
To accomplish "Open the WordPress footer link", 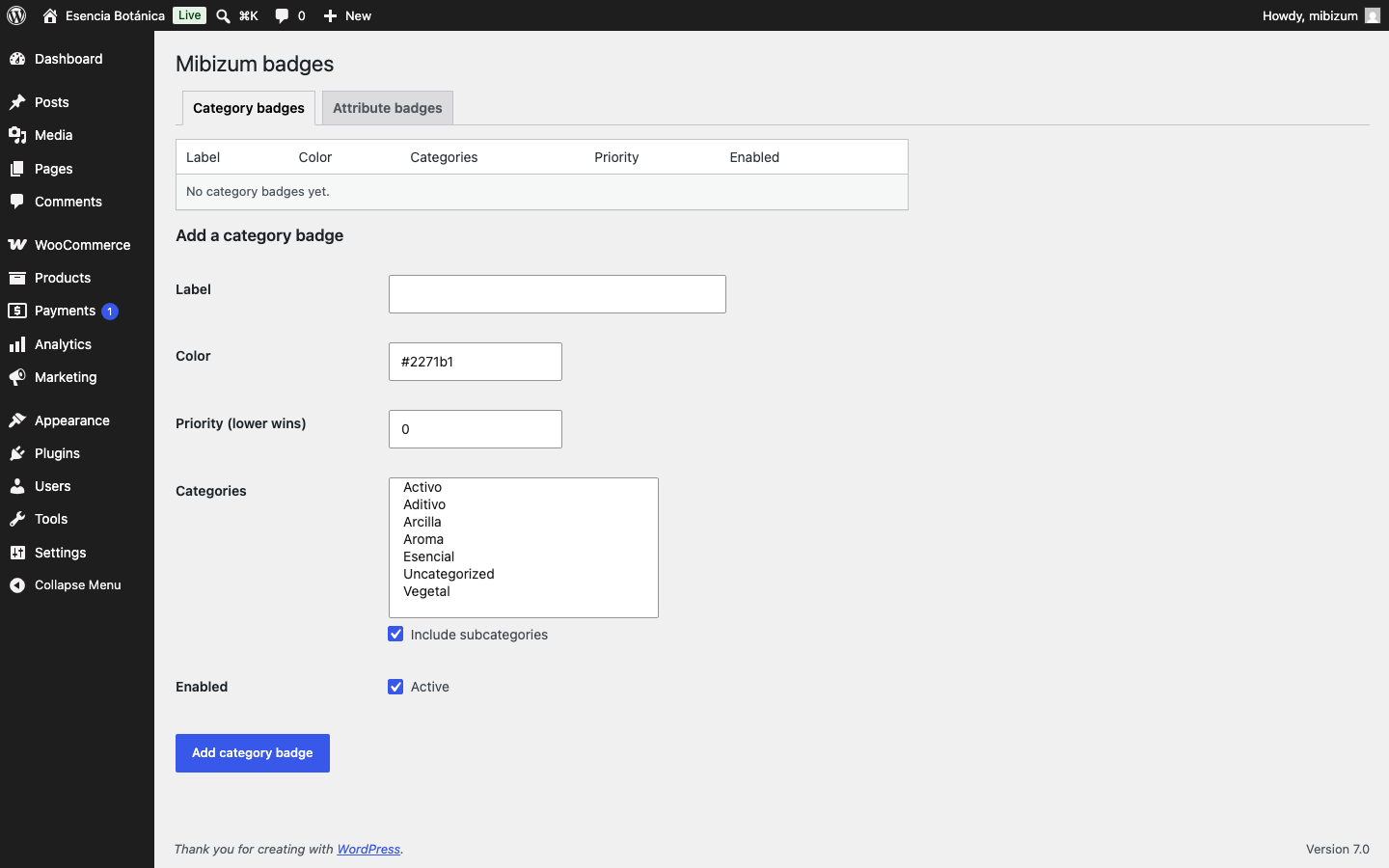I will point(368,849).
